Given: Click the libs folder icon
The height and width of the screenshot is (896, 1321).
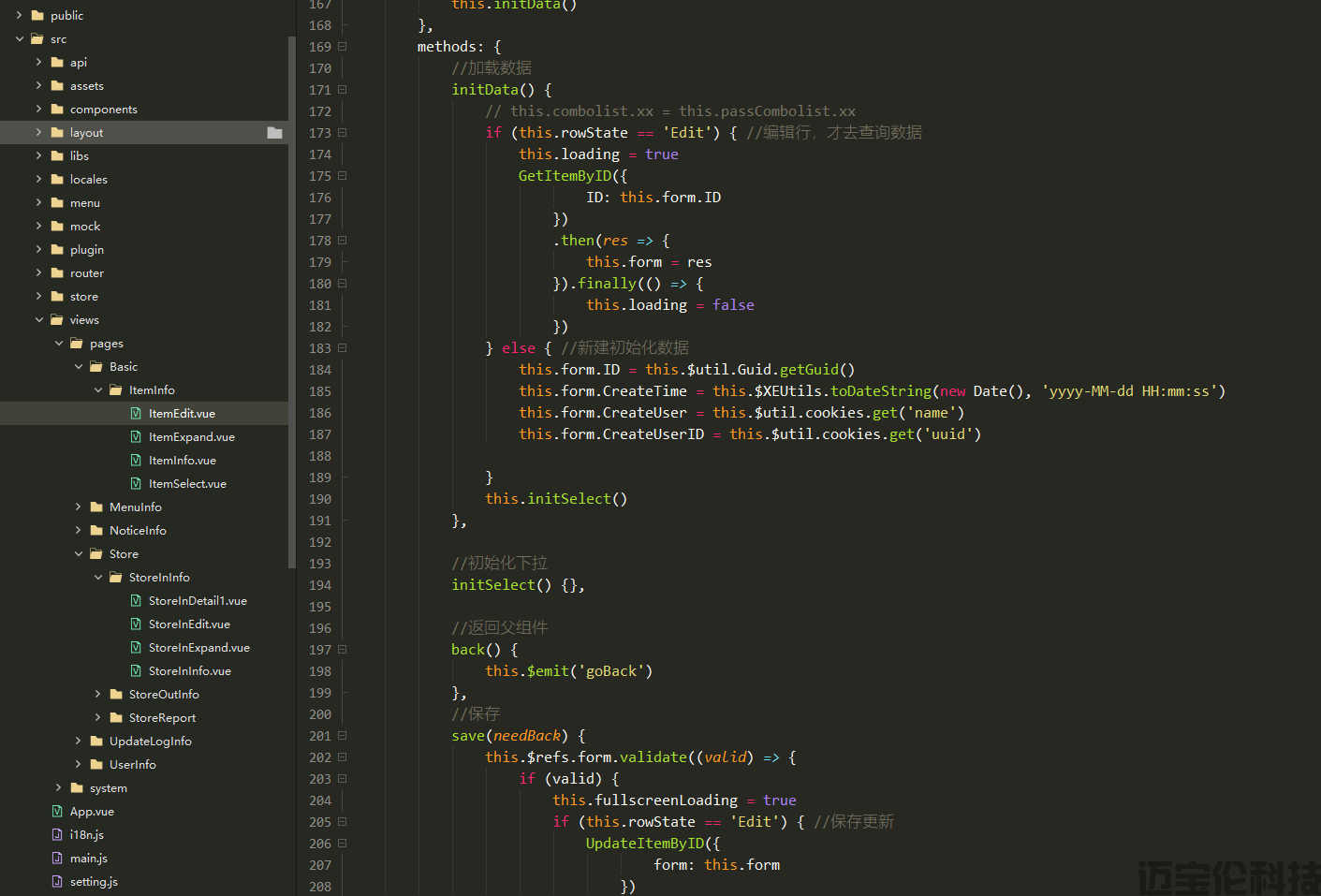Looking at the screenshot, I should tap(57, 155).
